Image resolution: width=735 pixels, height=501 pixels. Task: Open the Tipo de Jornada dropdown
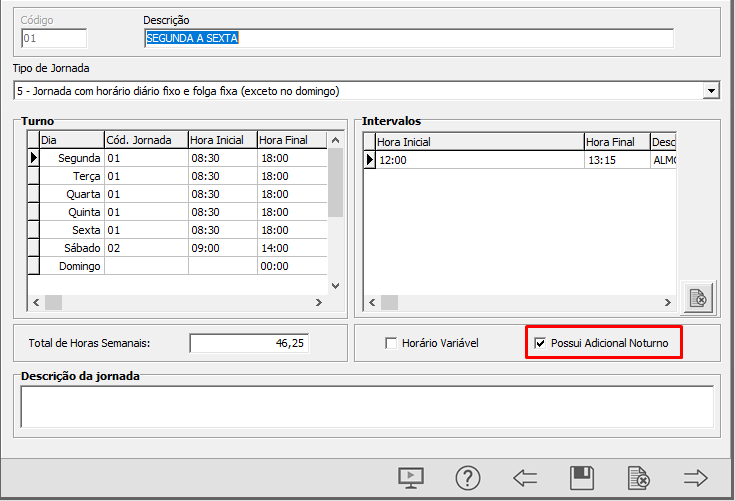711,91
